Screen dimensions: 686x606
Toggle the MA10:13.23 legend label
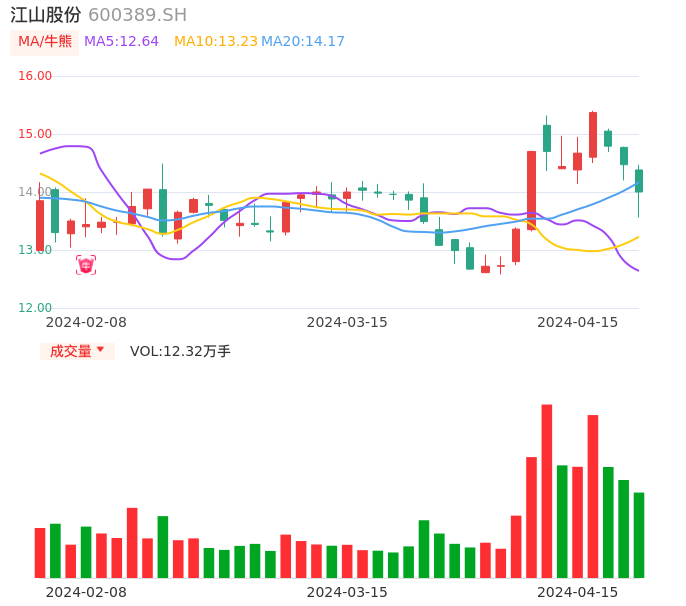pos(215,42)
